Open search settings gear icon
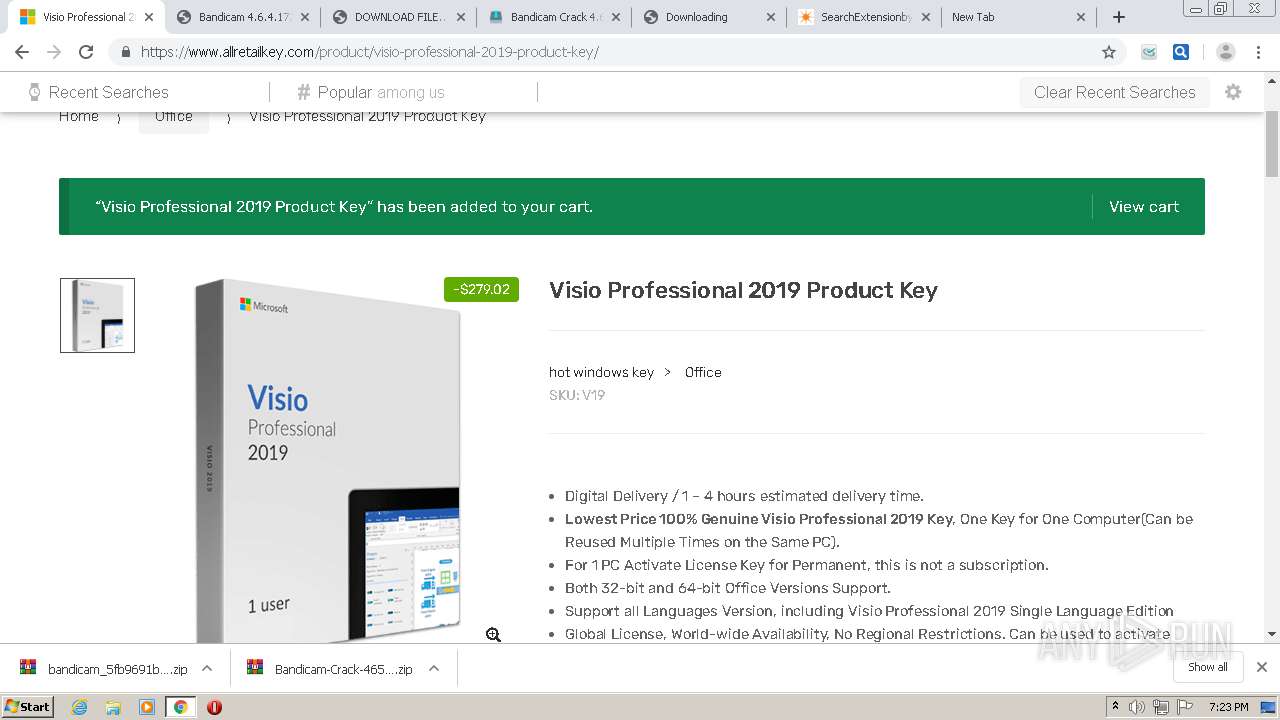Image resolution: width=1280 pixels, height=720 pixels. pyautogui.click(x=1233, y=92)
